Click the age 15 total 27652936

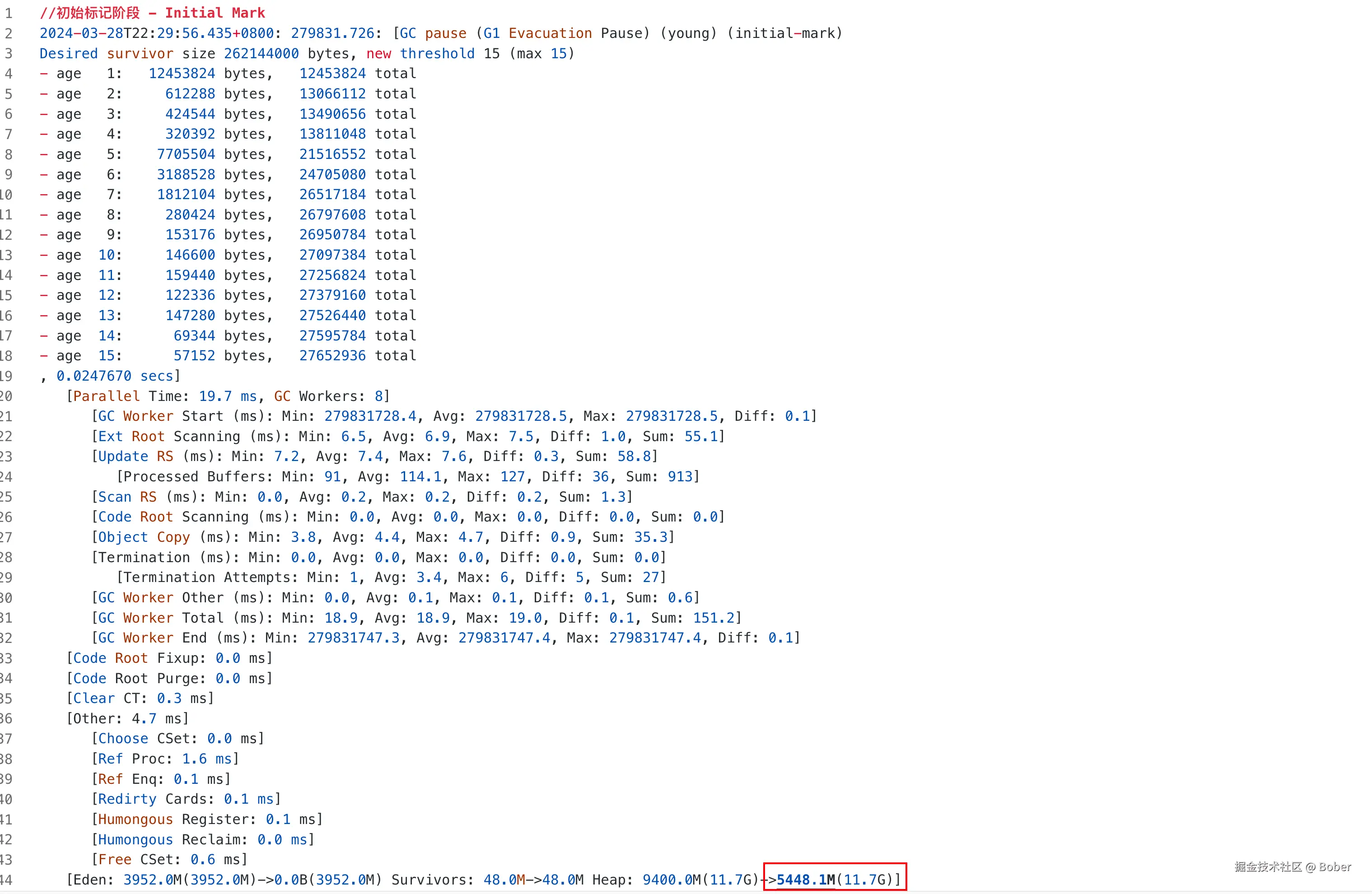point(332,356)
